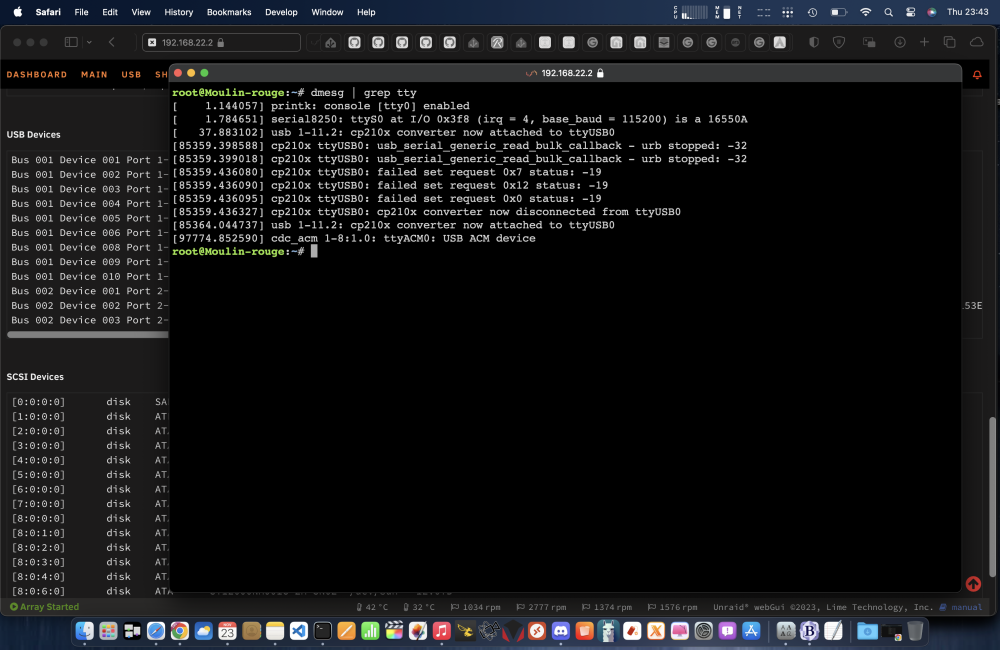Screen dimensions: 1000x650
Task: Open the File menu
Action: (81, 12)
